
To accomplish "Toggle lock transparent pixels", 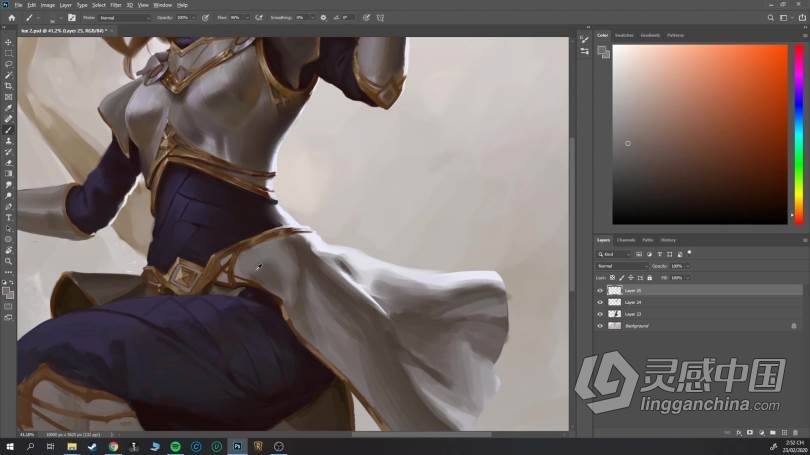I will pos(612,278).
